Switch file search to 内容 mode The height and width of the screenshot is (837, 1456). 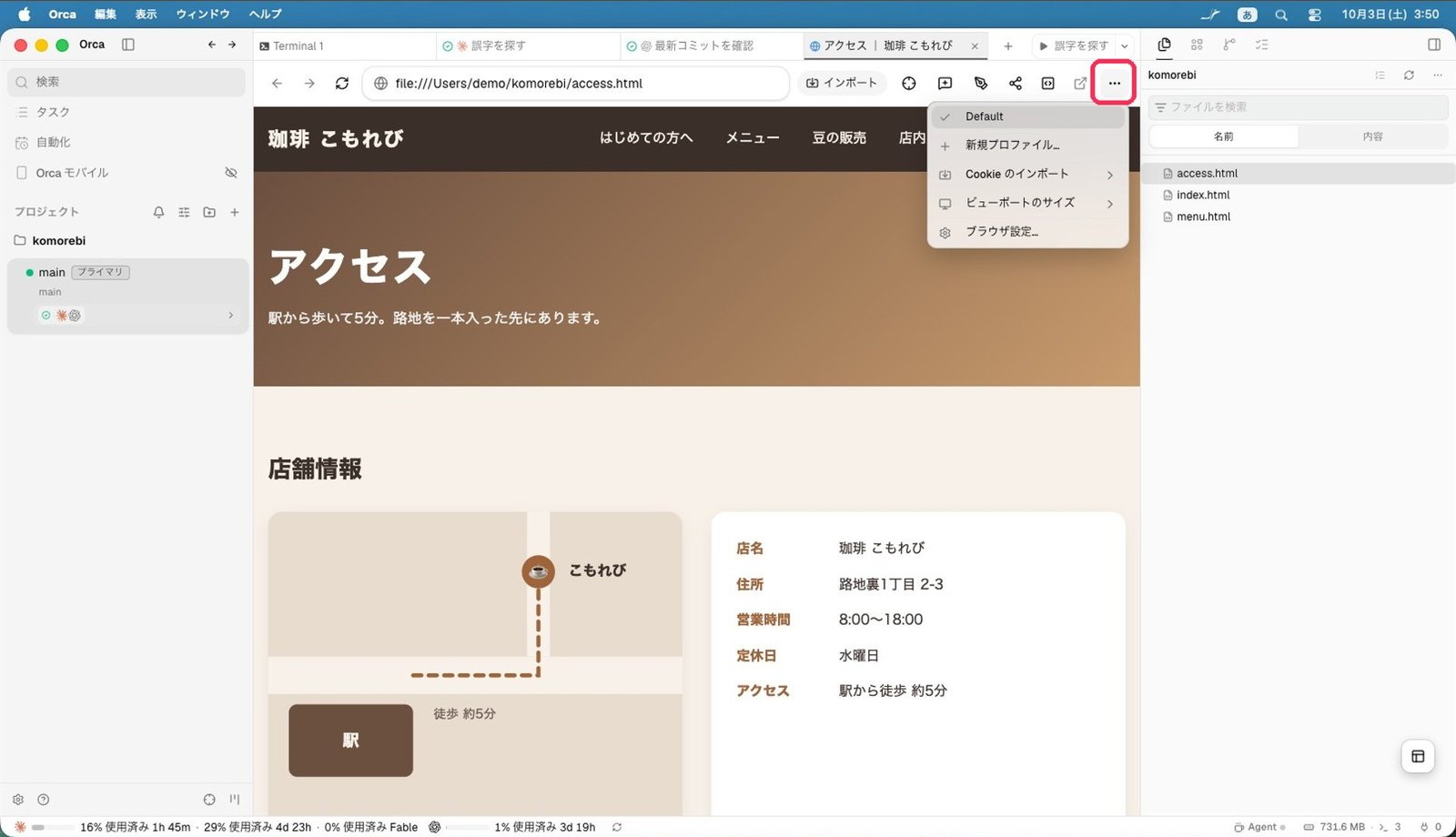(x=1372, y=136)
